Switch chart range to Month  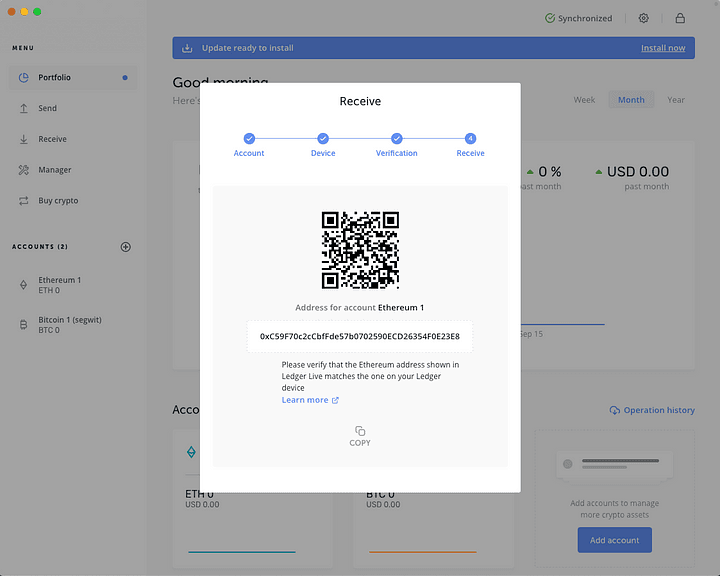631,100
